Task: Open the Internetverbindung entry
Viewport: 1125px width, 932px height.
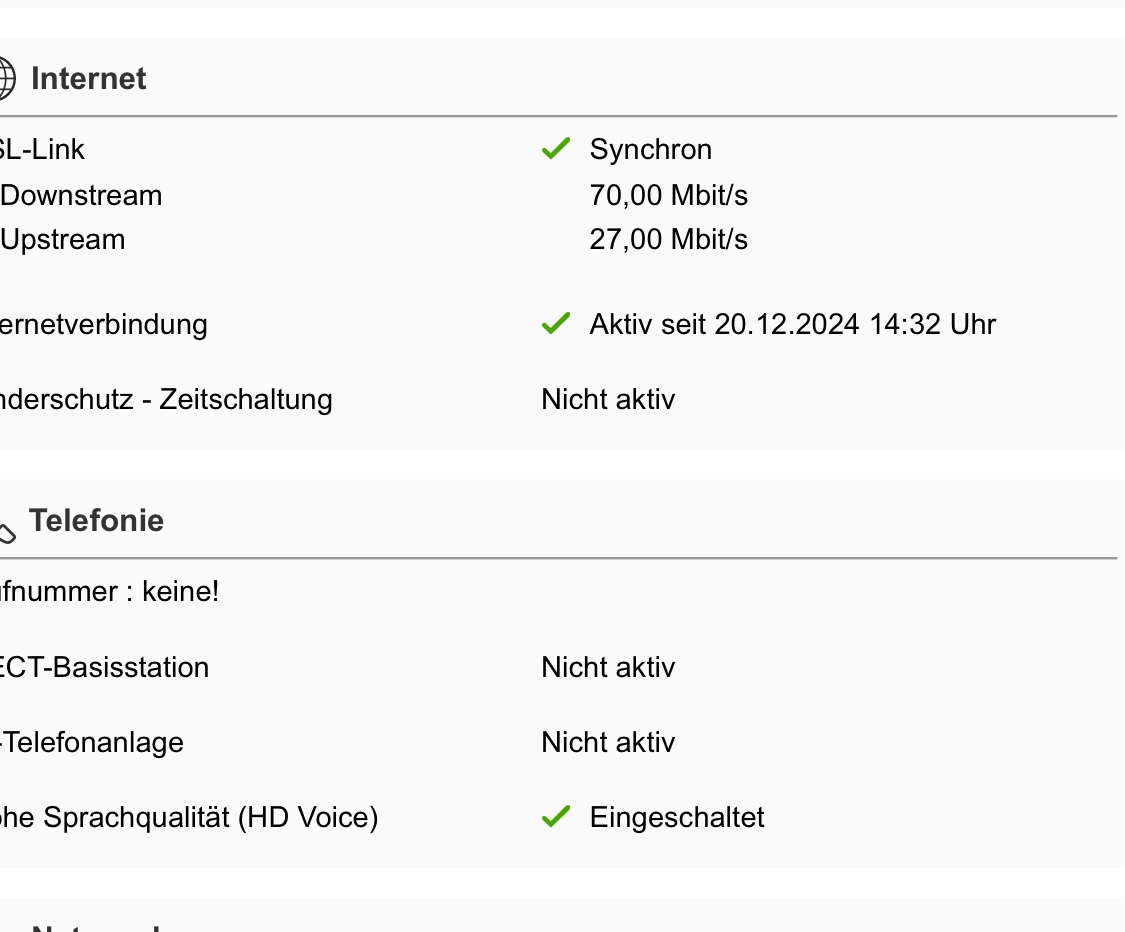Action: pyautogui.click(x=103, y=324)
